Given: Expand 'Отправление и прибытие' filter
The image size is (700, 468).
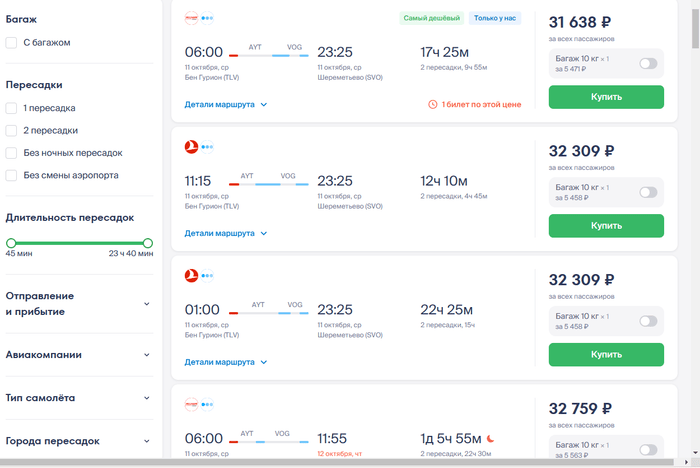Looking at the screenshot, I should [146, 304].
